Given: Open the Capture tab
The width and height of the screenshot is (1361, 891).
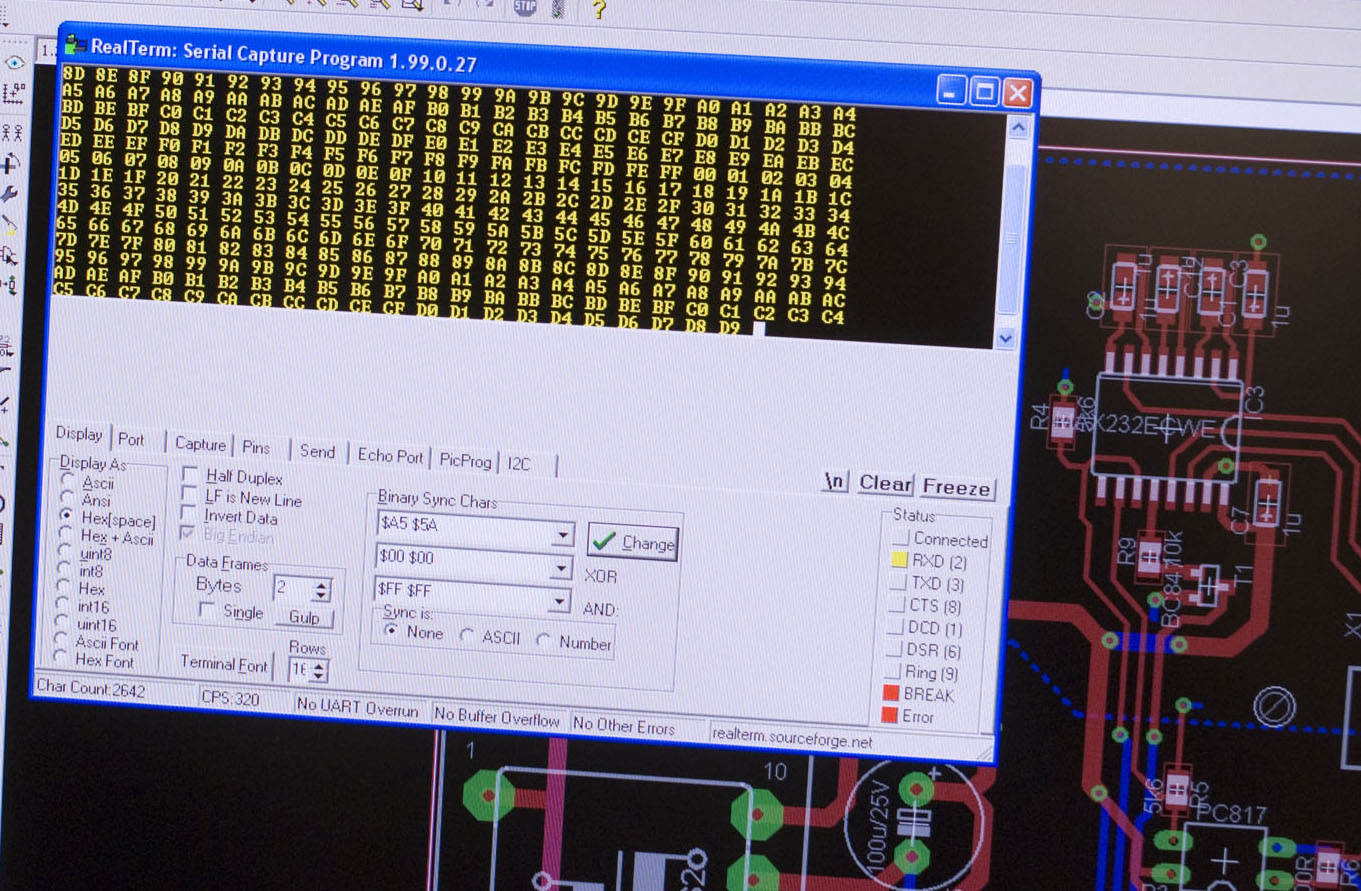Looking at the screenshot, I should click(x=200, y=443).
